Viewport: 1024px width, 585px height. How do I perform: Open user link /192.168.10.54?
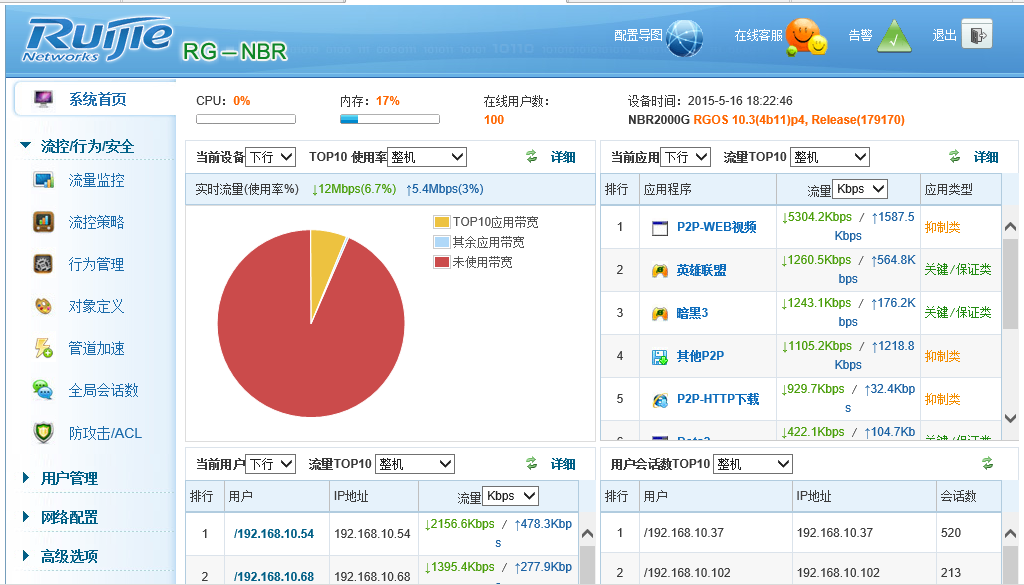click(x=274, y=533)
